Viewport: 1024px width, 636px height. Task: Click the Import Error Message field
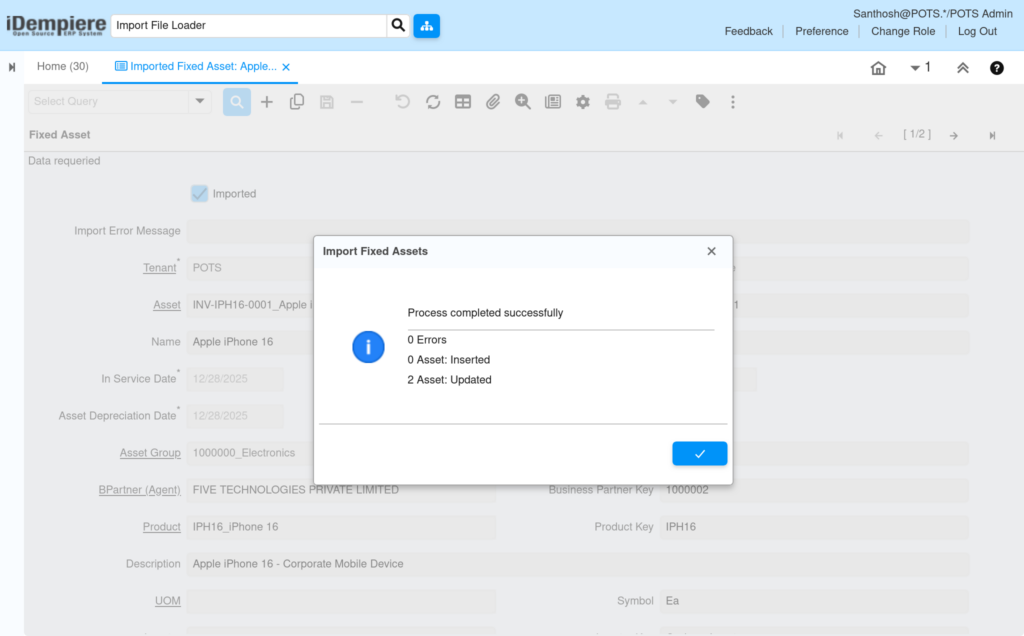point(577,231)
